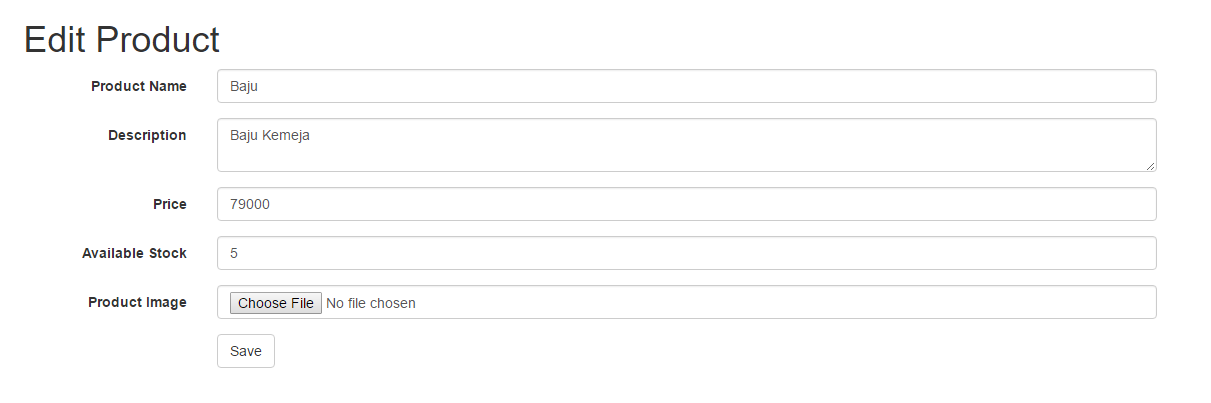Click empty area of Product Image box
This screenshot has height=403, width=1211.
point(780,302)
